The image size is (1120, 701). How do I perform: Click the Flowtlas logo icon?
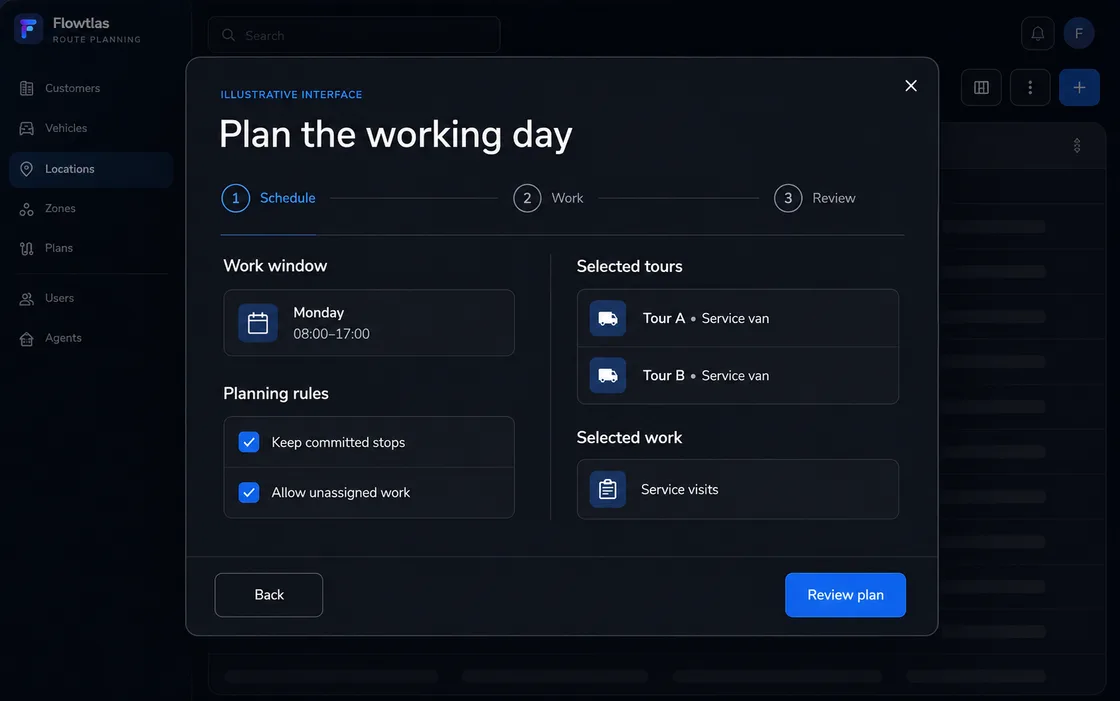click(29, 29)
